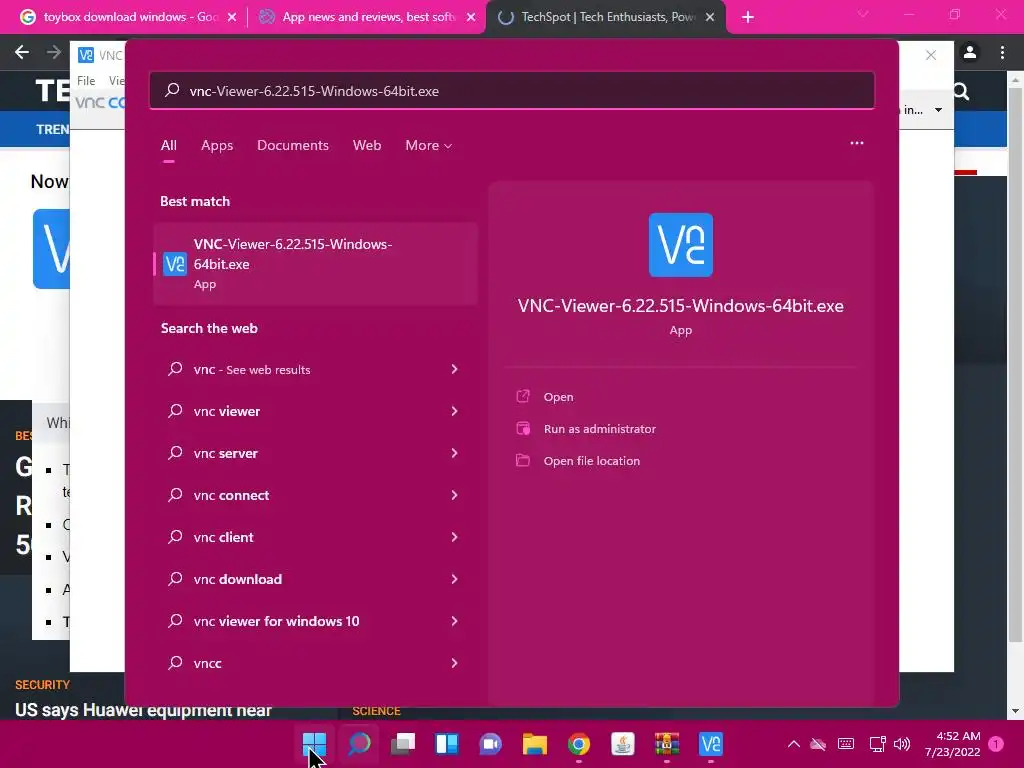Expand arrow beside 'vncc' suggestion
The height and width of the screenshot is (768, 1024).
click(455, 663)
